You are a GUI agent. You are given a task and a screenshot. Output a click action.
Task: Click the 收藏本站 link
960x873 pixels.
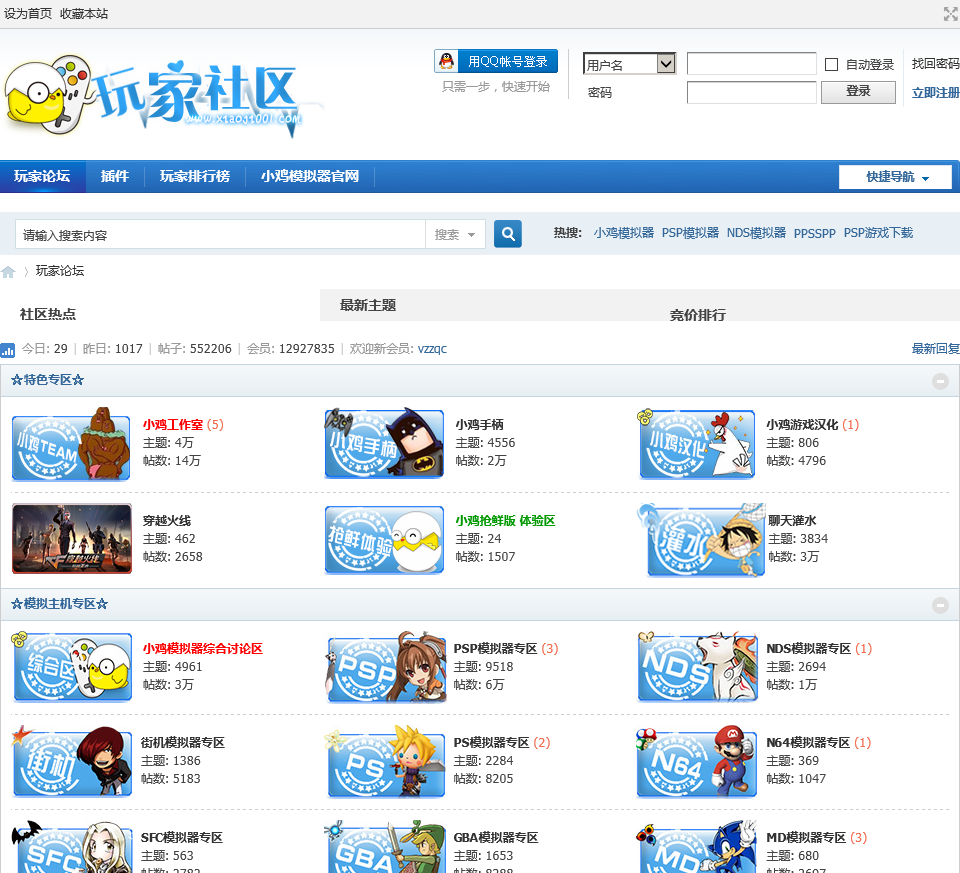[x=84, y=13]
